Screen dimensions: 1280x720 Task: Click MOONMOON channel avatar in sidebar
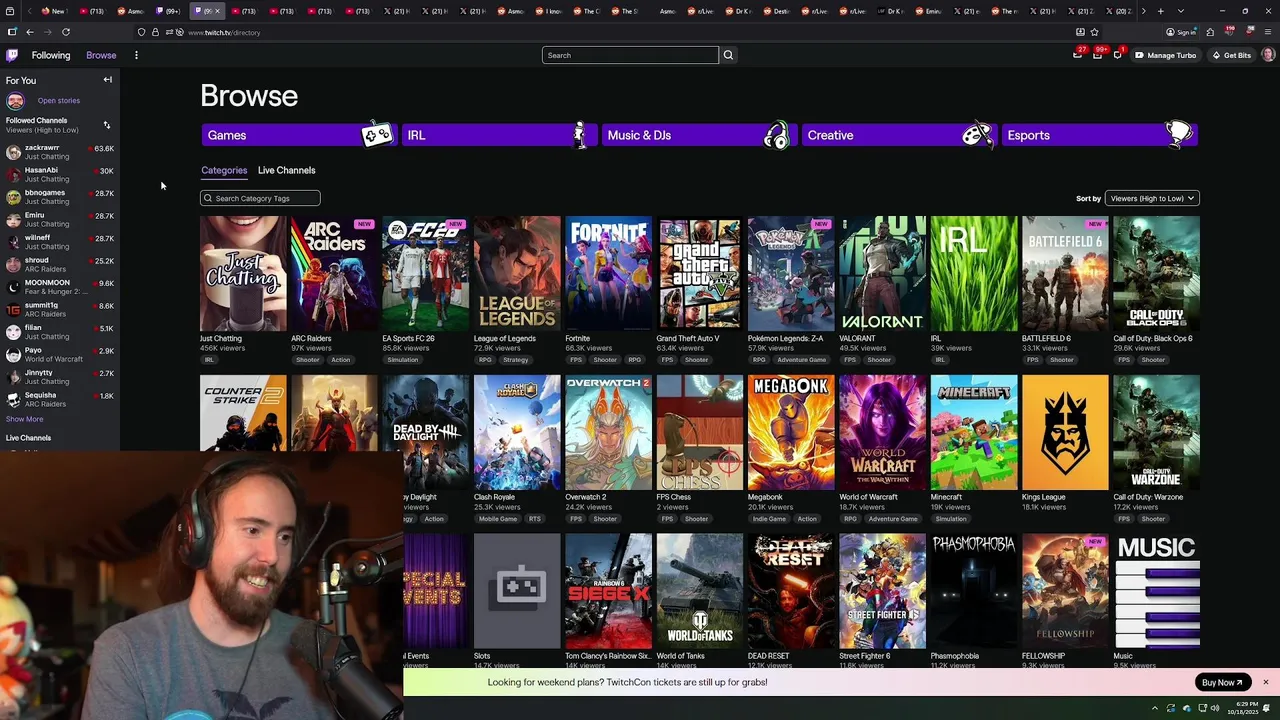tap(13, 287)
